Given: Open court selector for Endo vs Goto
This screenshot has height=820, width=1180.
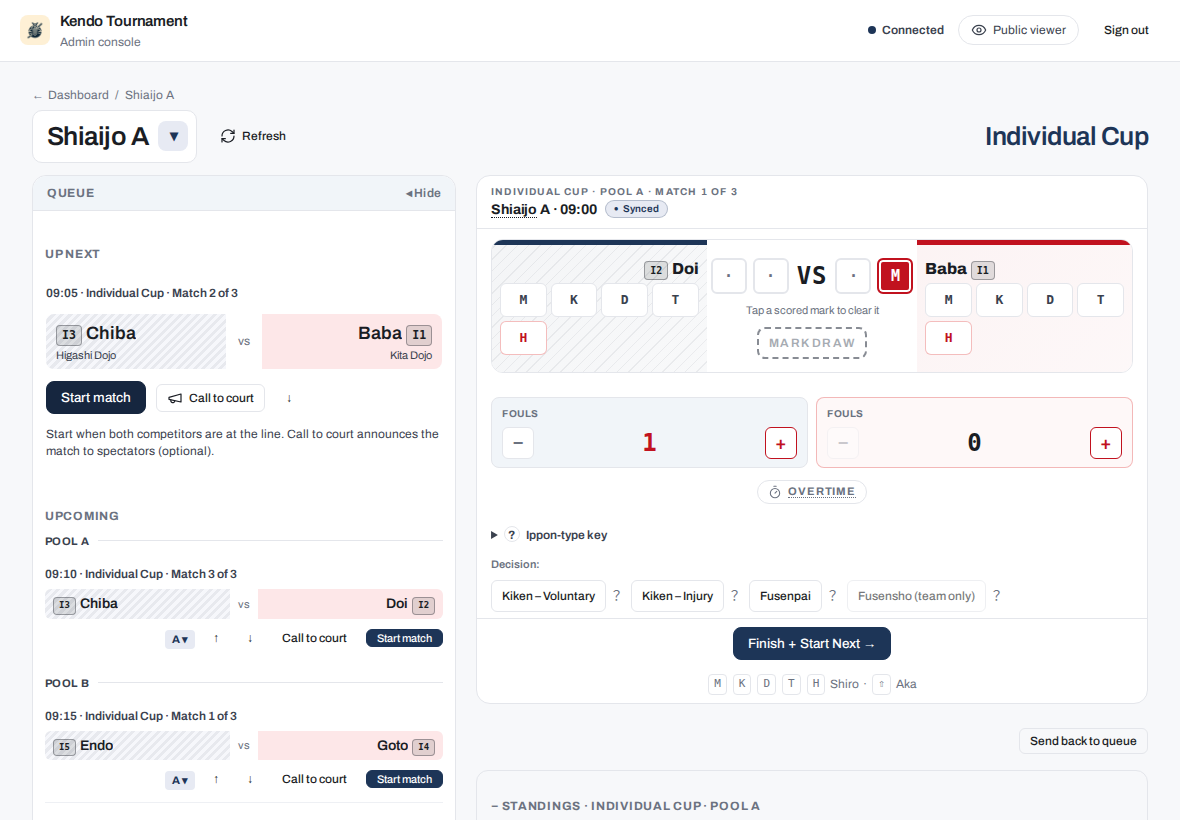Looking at the screenshot, I should click(x=180, y=780).
